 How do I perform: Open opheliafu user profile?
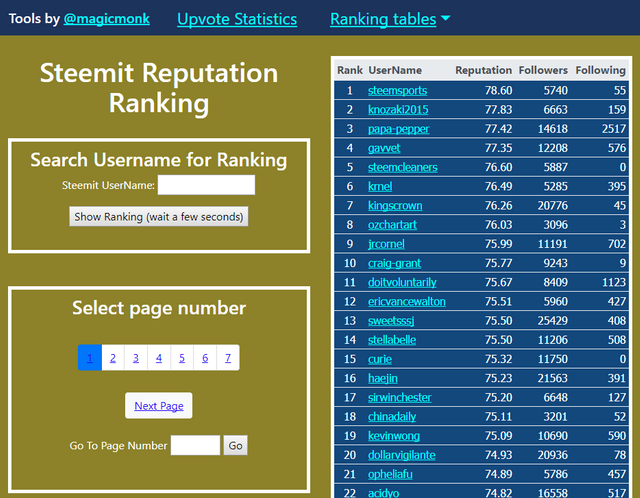tap(390, 474)
